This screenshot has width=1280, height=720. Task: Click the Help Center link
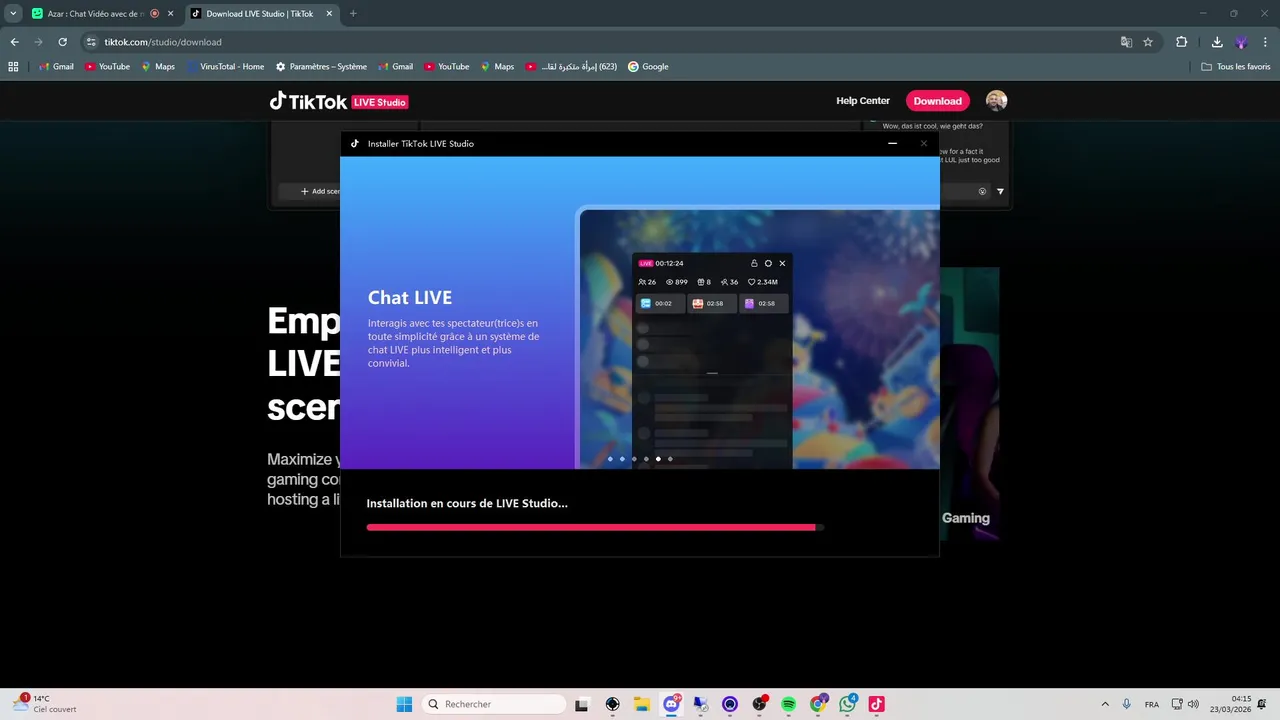(x=863, y=101)
